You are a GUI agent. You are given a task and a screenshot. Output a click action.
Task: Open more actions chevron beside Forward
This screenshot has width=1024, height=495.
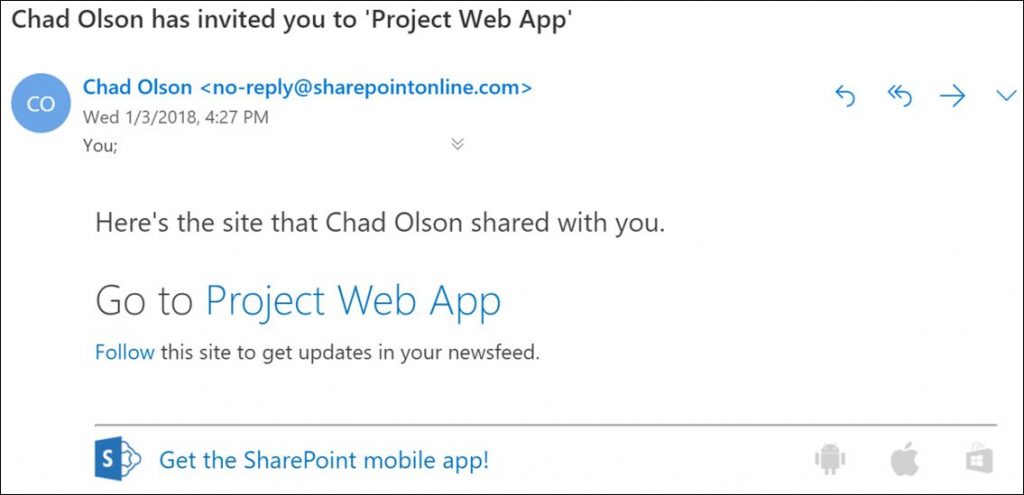pos(1006,96)
